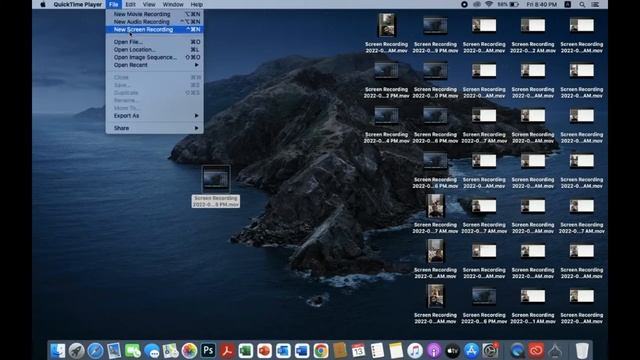Viewport: 640px width, 360px height.
Task: Open Adobe Creative Cloud in dock
Action: pos(536,351)
